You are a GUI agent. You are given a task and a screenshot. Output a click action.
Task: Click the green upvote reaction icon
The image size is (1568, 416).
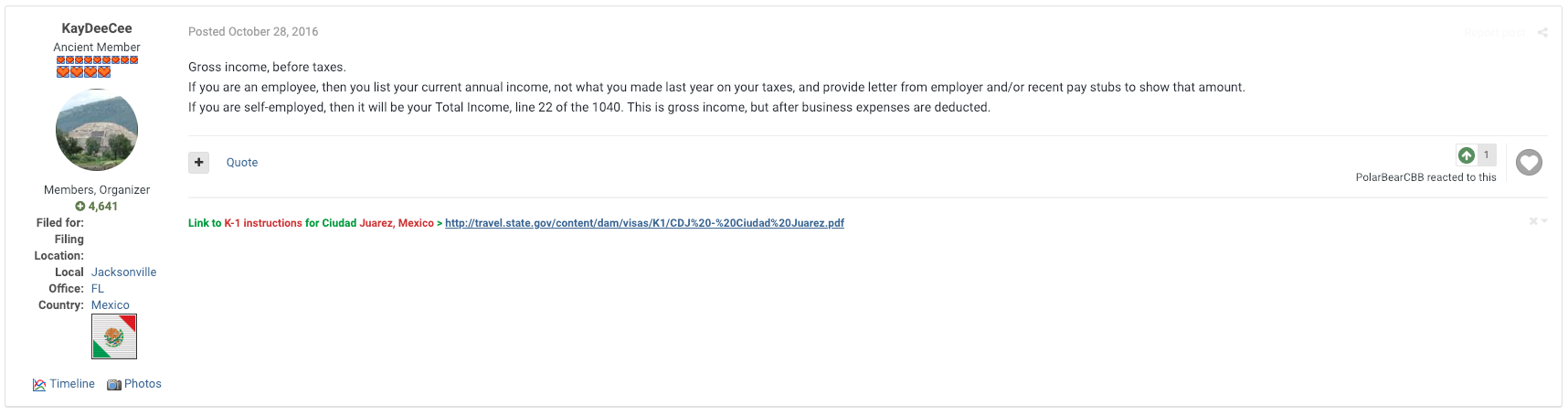click(x=1467, y=155)
